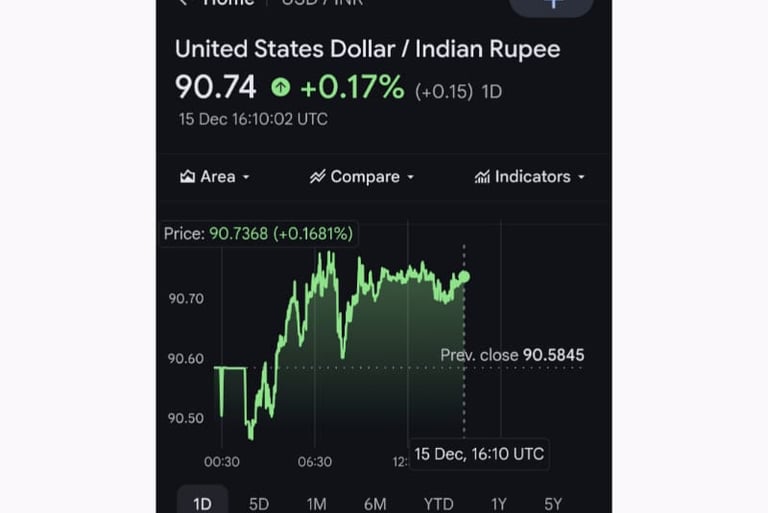Screen dimensions: 768x513
Task: Go to the Home breadcrumb link
Action: 228,3
